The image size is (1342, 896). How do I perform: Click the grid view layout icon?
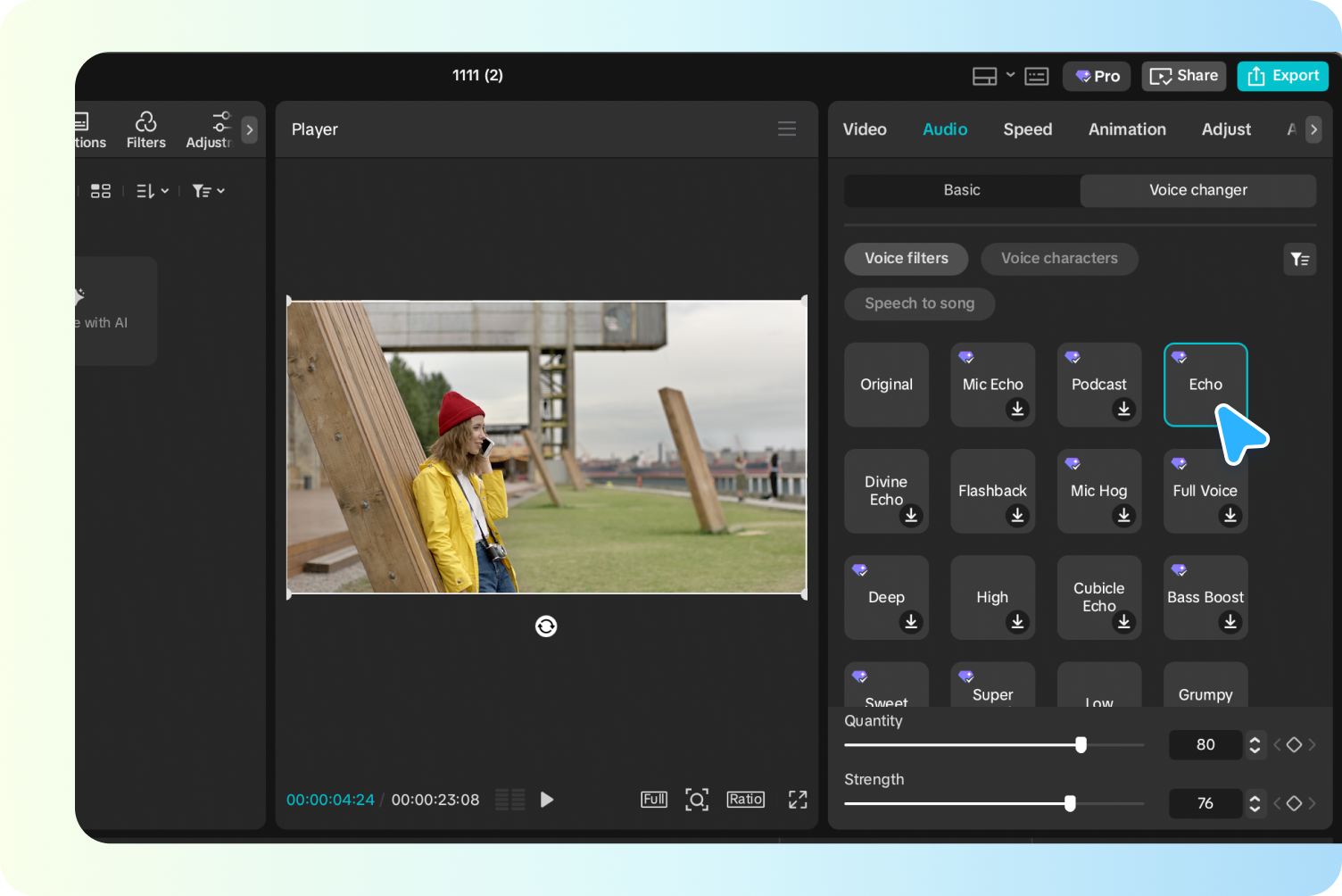[100, 190]
